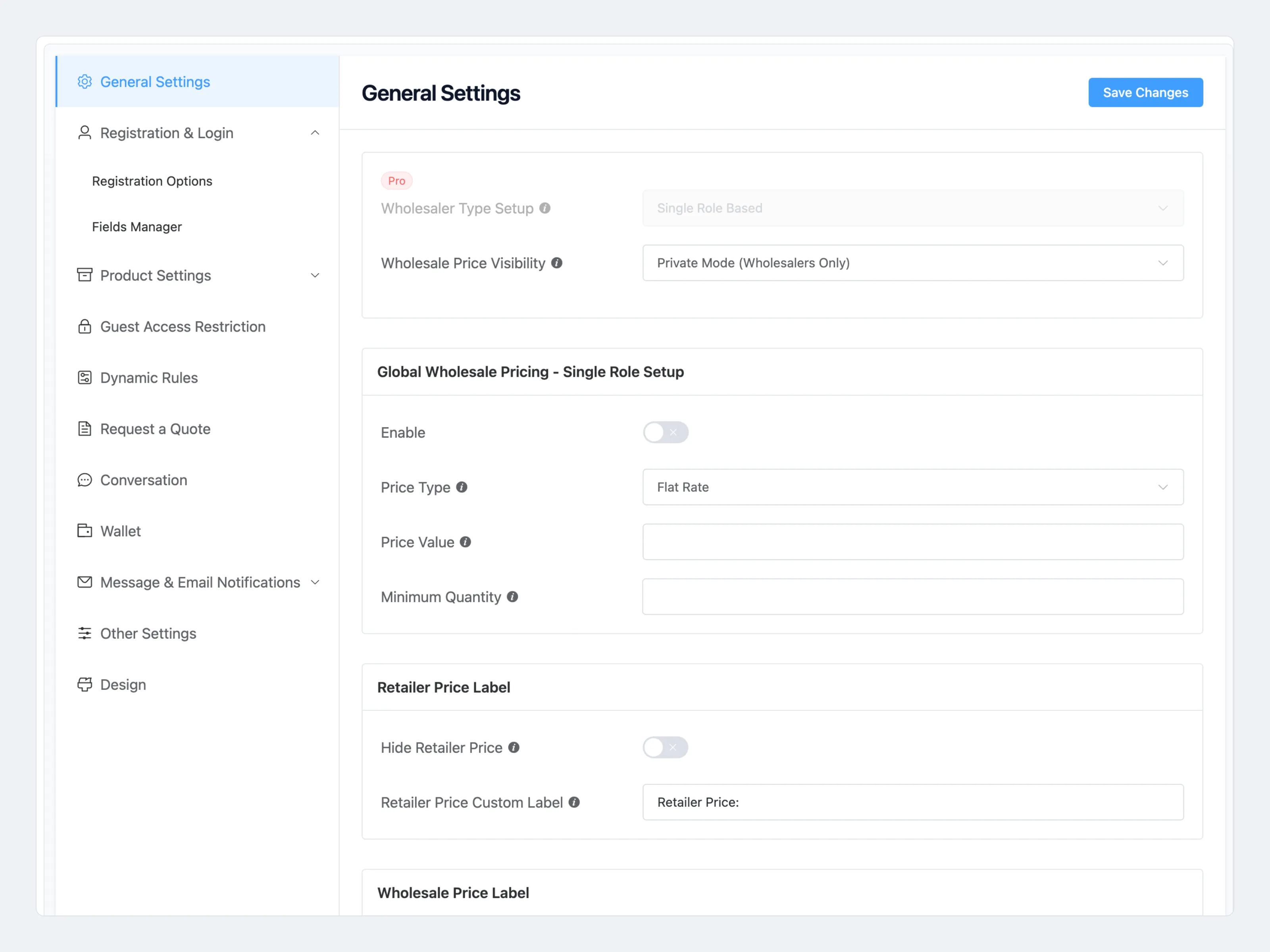Viewport: 1270px width, 952px height.
Task: Click the Conversation chat bubble icon
Action: (85, 480)
